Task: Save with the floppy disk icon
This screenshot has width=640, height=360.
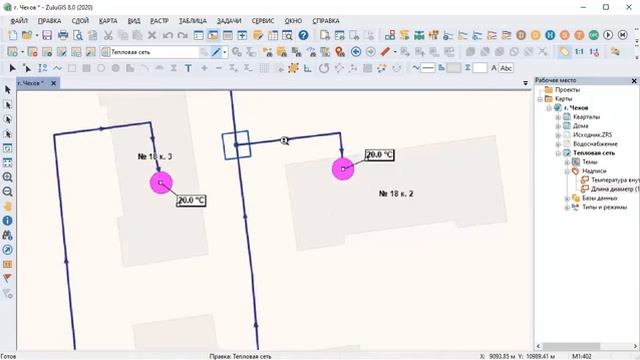Action: tap(47, 35)
